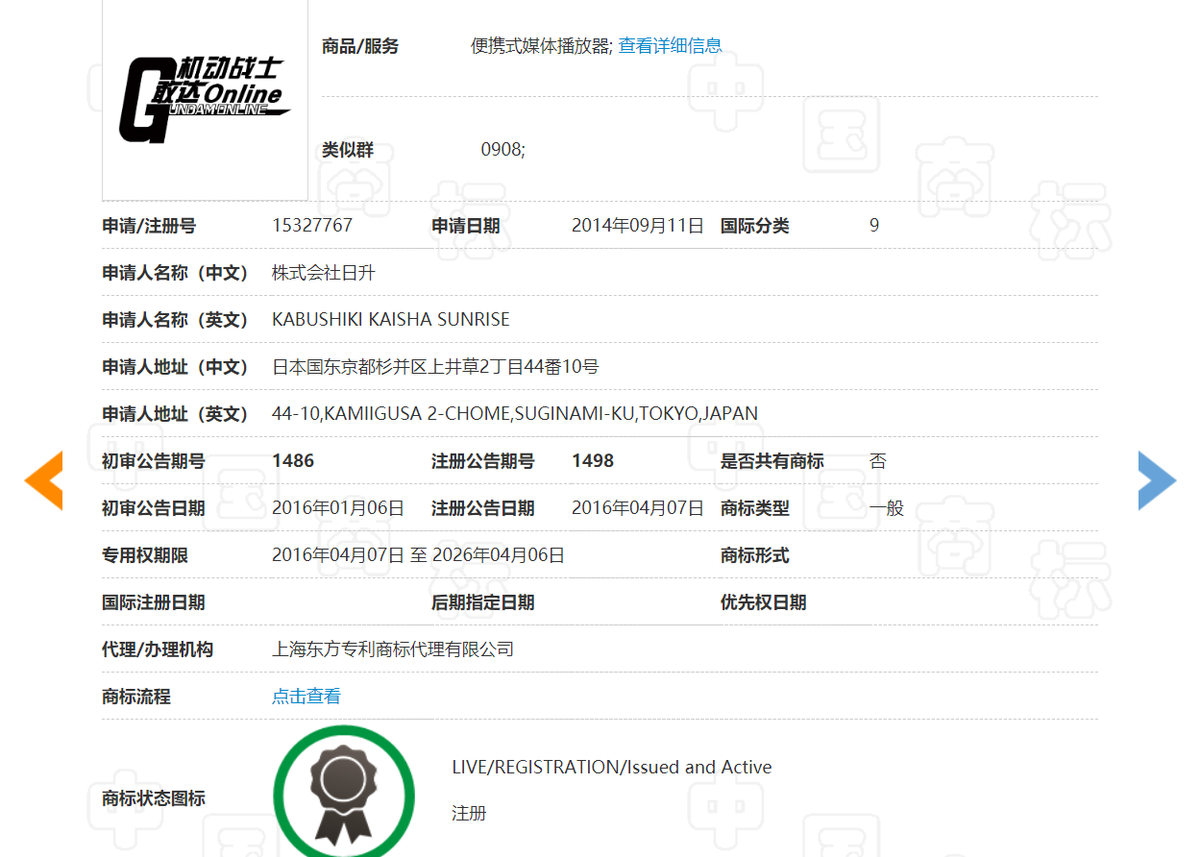Select the applicant name KABUSHIKI KAISHA SUNRISE

point(391,319)
